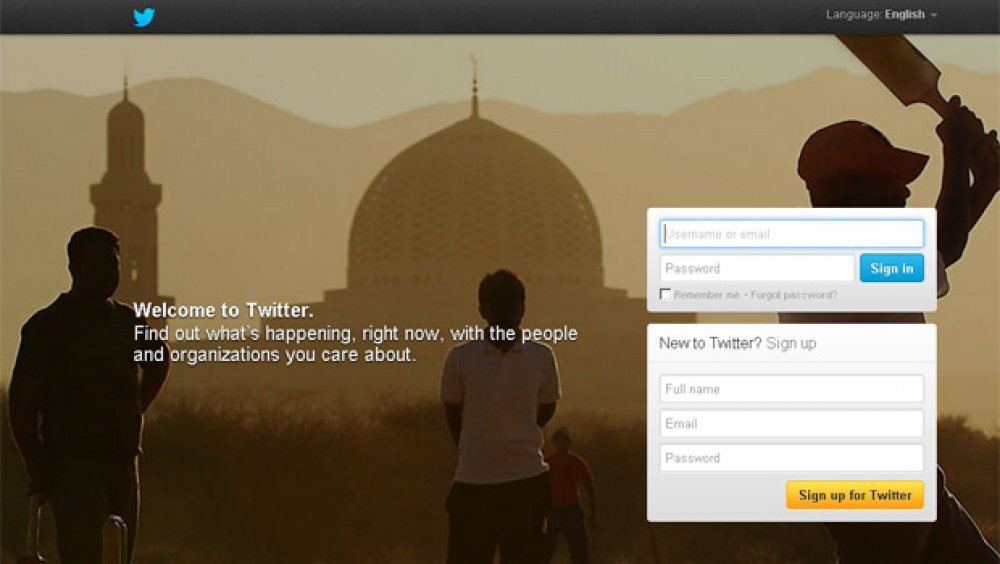Open the Forgot password? link
Image resolution: width=1000 pixels, height=564 pixels.
click(x=793, y=295)
